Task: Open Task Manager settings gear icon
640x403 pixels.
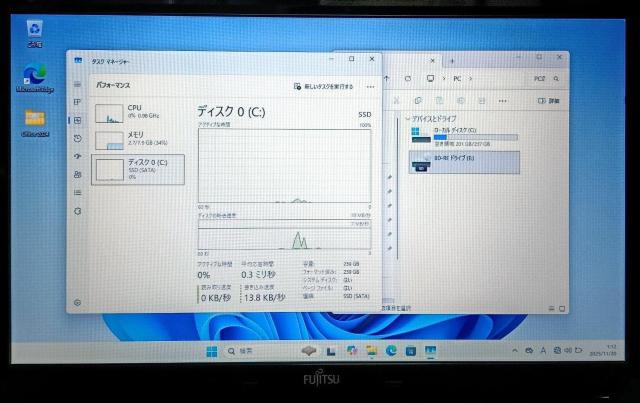Action: (78, 303)
